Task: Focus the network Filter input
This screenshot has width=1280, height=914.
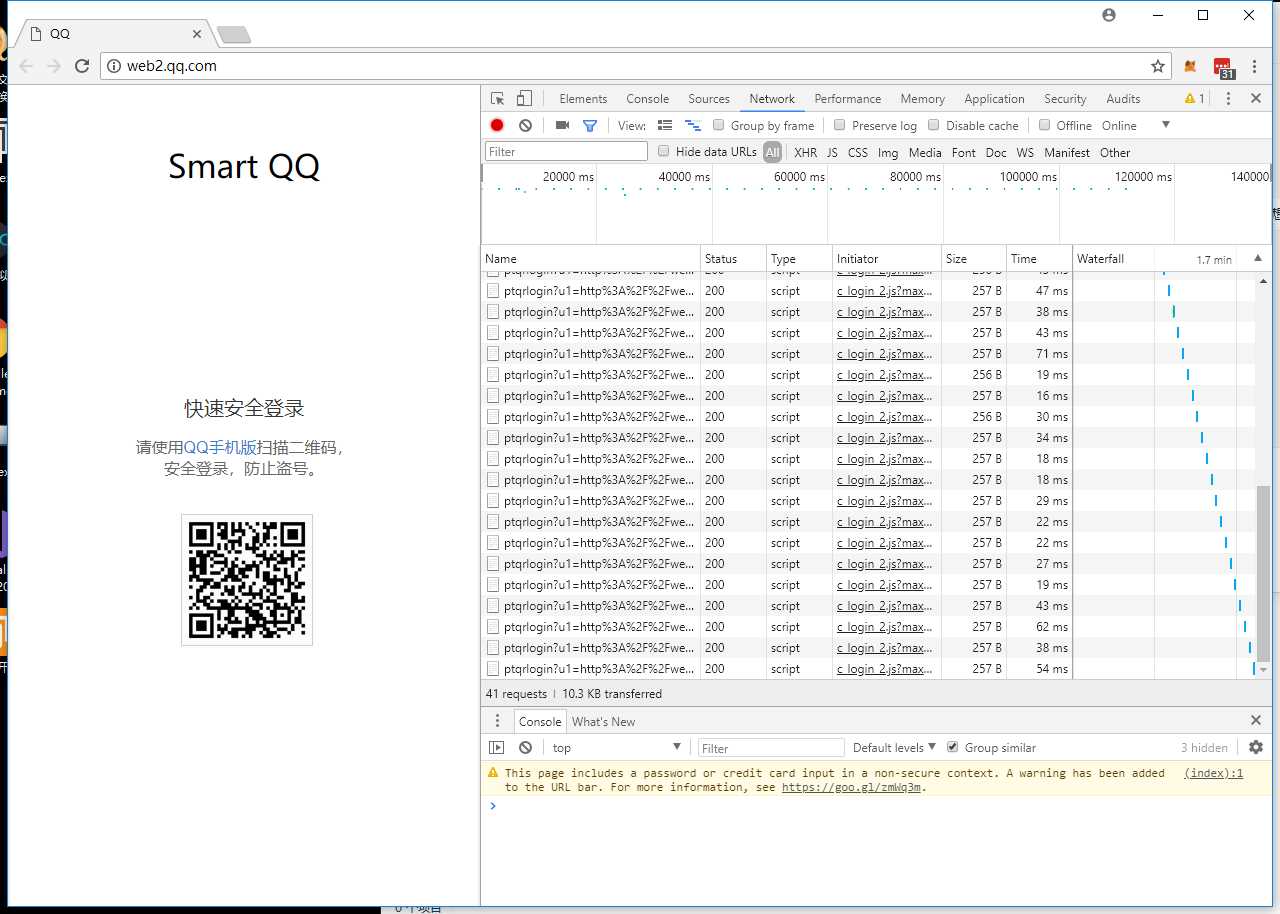Action: tap(566, 152)
